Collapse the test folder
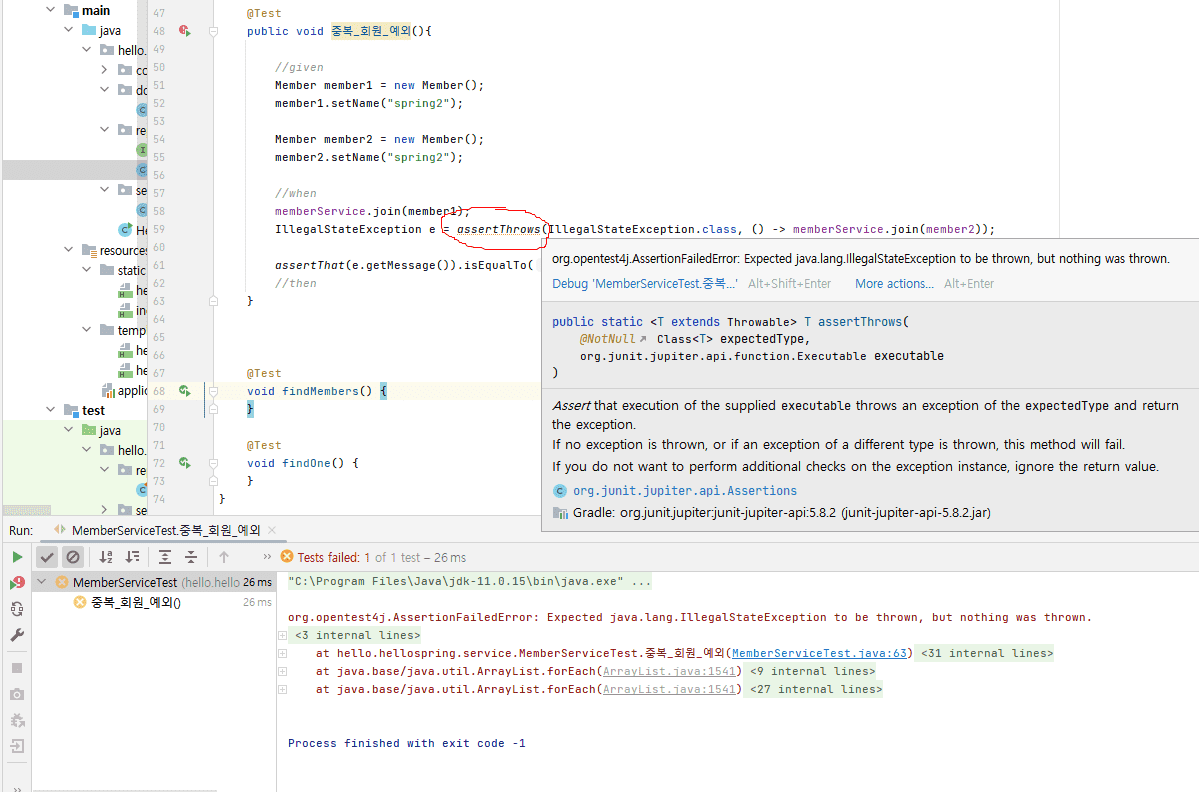 point(50,410)
